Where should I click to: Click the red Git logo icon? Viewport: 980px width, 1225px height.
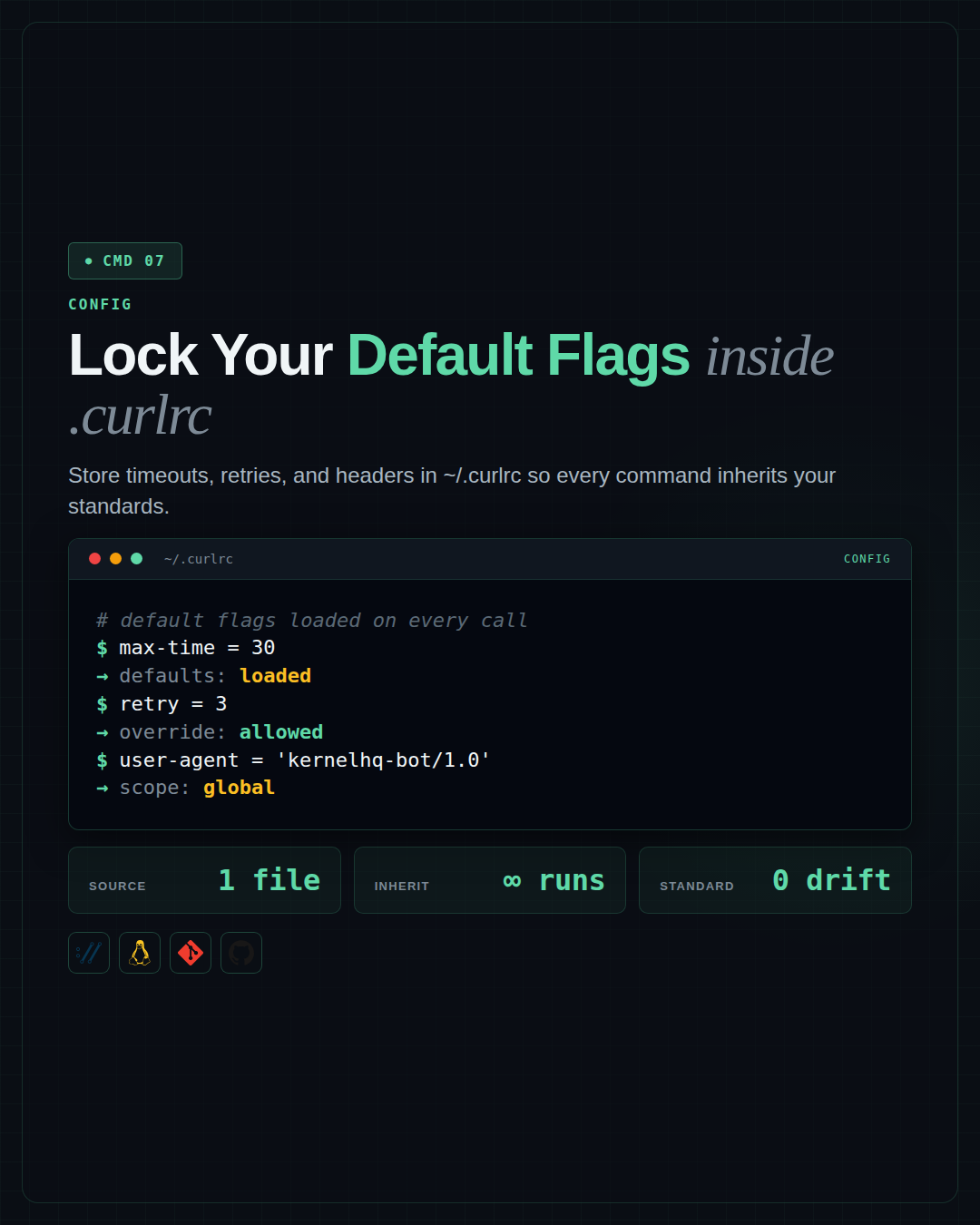click(191, 953)
